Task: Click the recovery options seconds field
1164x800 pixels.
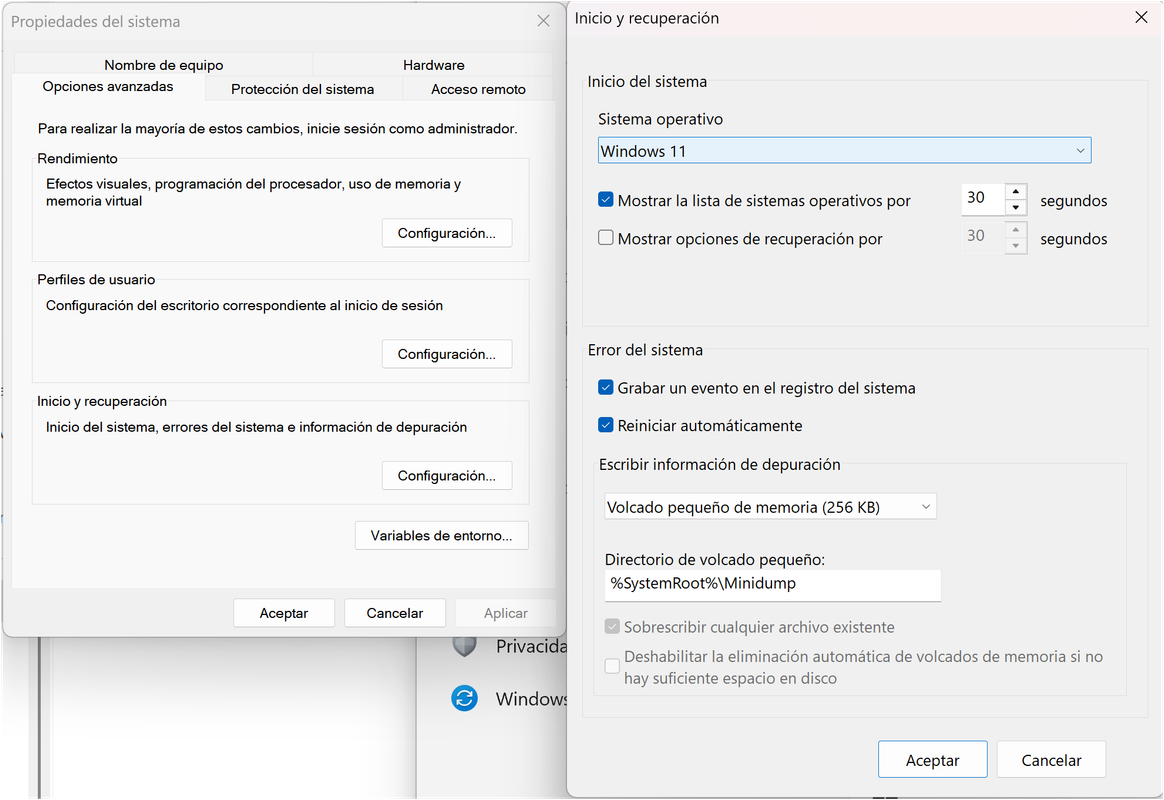Action: tap(983, 237)
